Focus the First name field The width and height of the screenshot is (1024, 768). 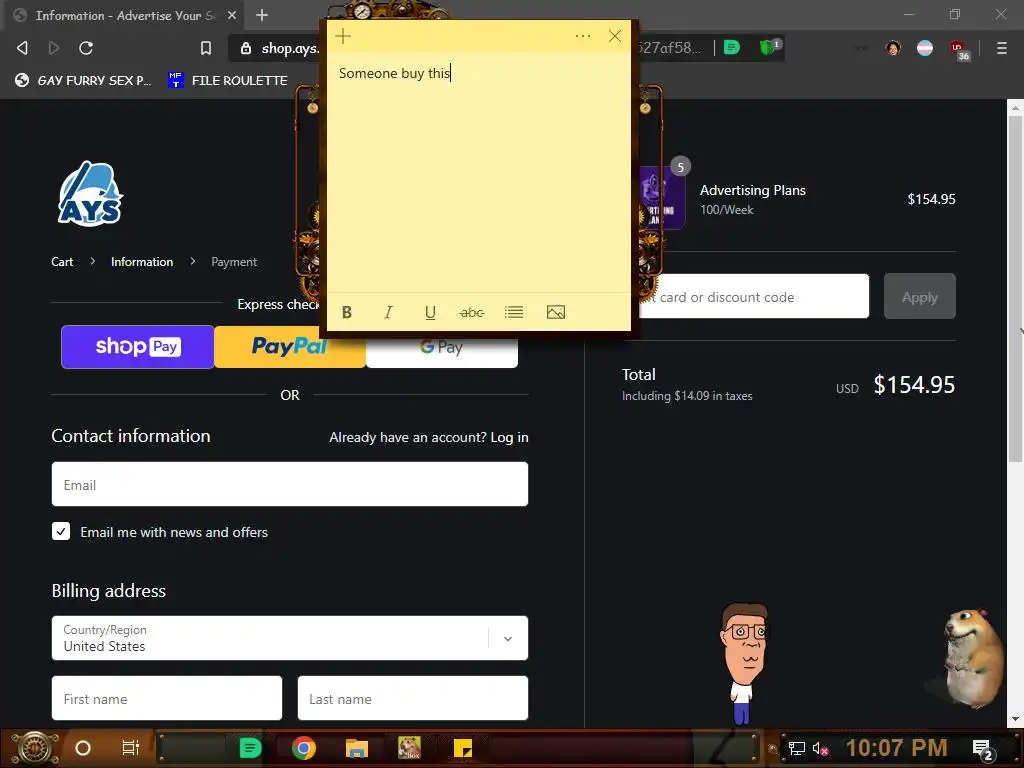[x=167, y=698]
